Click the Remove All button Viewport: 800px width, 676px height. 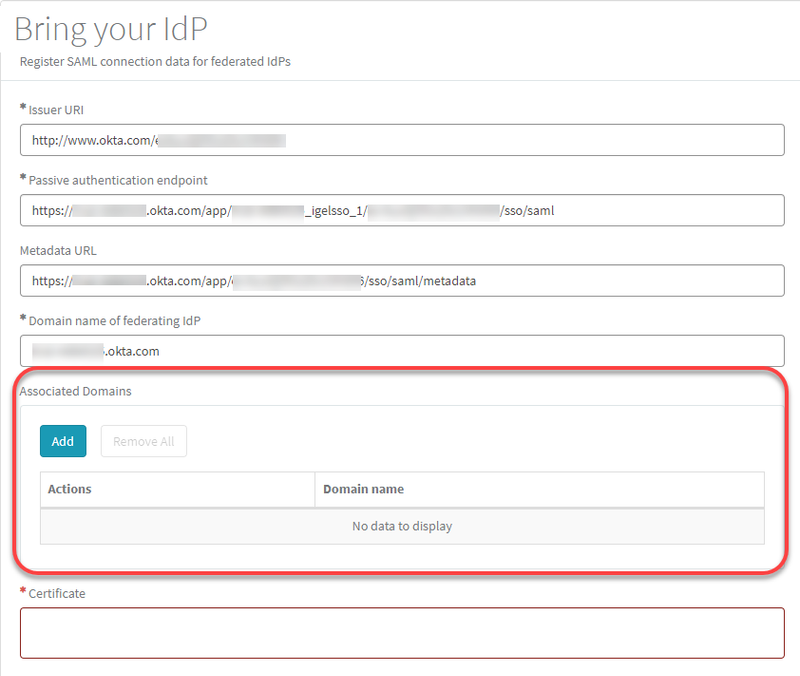pyautogui.click(x=143, y=441)
